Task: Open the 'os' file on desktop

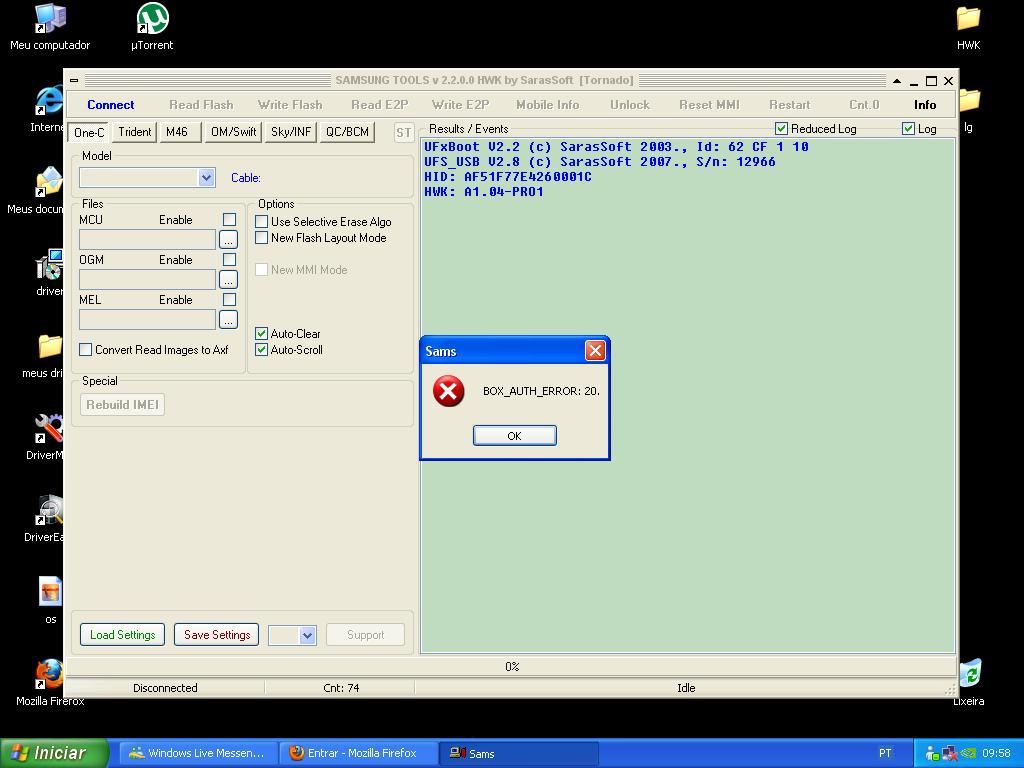Action: [50, 600]
